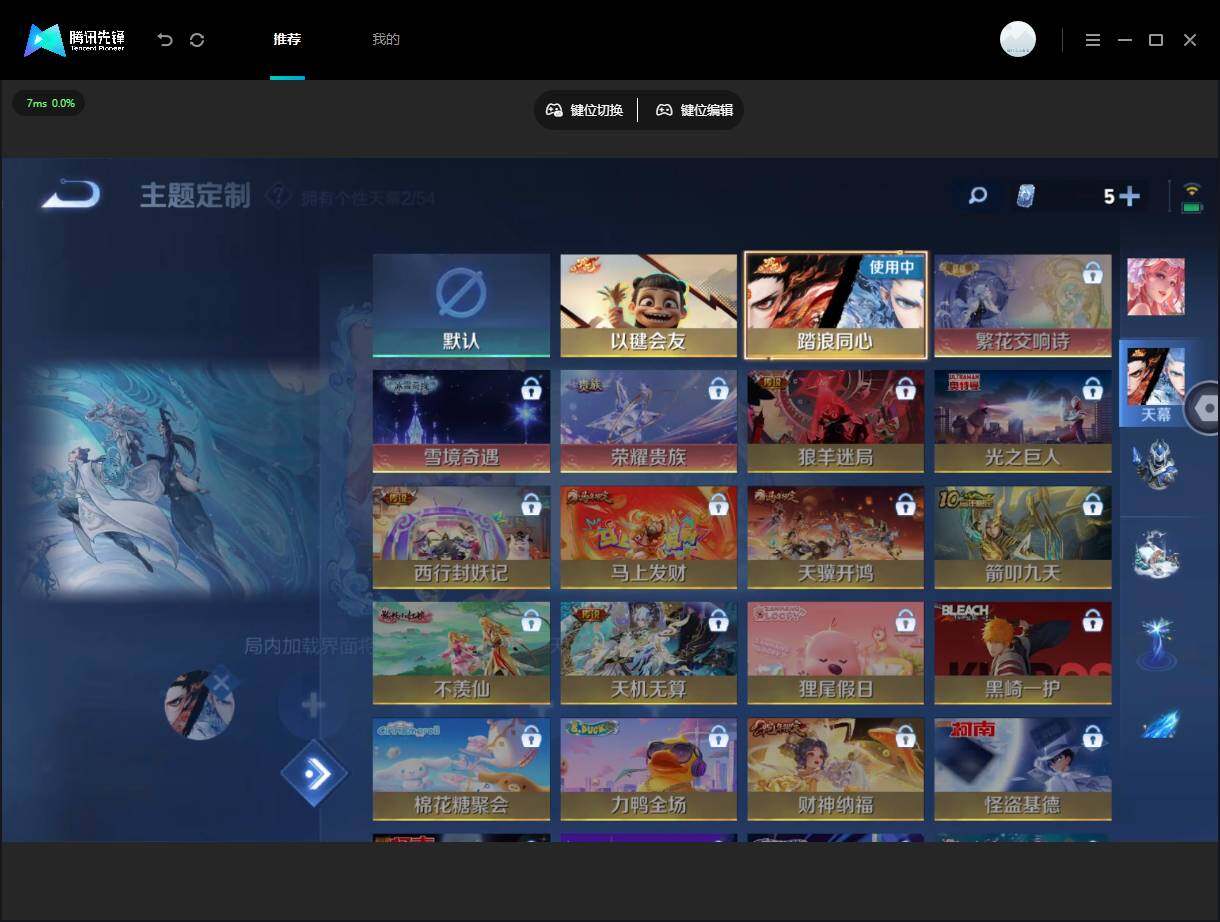Select the 箭叩九天 theme card
The image size is (1220, 922).
[1023, 537]
